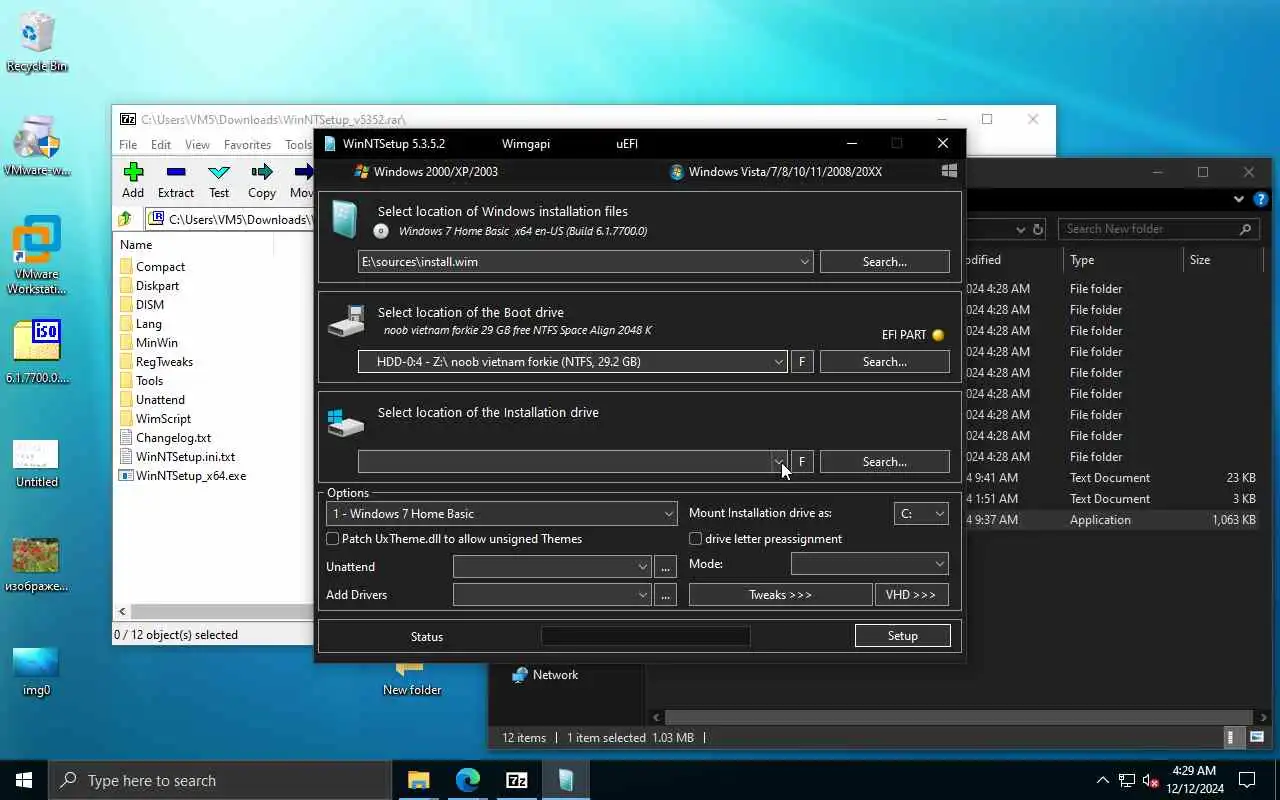Screen dimensions: 1280x800
Task: Select the 6.1.7700.0 ISO desktop icon
Action: [x=37, y=350]
